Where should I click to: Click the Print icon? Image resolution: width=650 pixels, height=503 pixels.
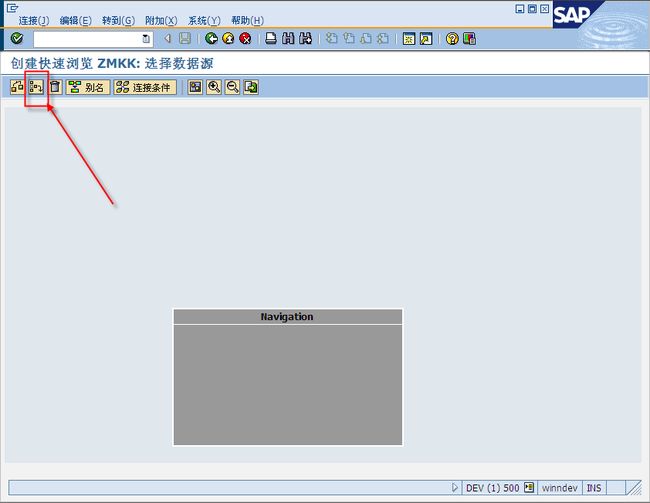click(x=271, y=39)
